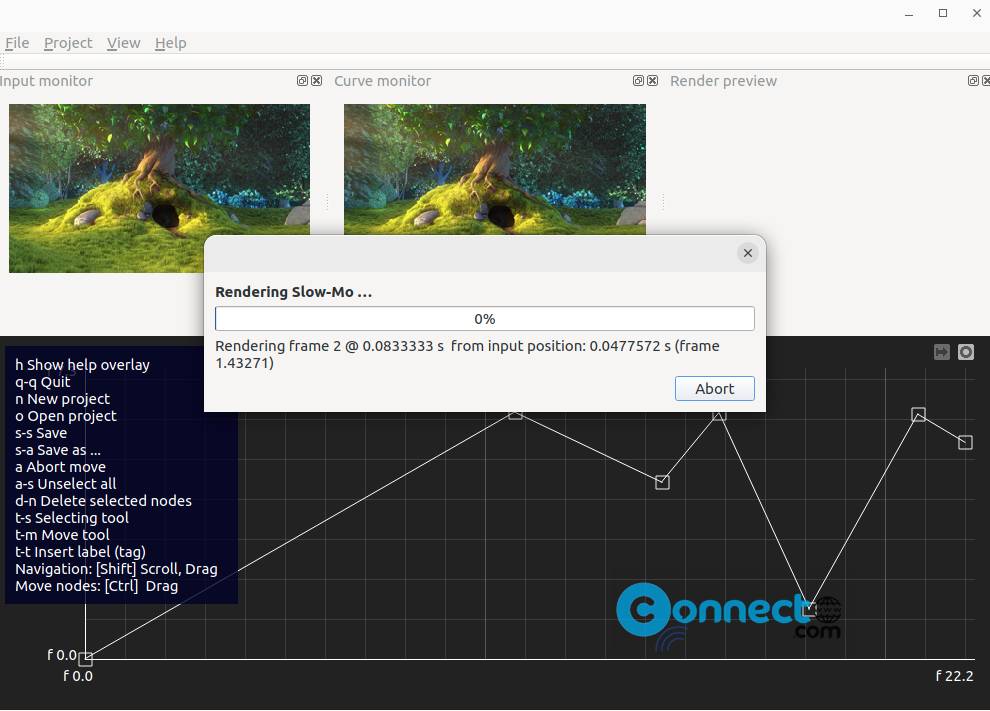This screenshot has height=711, width=990.
Task: Click the 0% render progress bar
Action: (x=485, y=319)
